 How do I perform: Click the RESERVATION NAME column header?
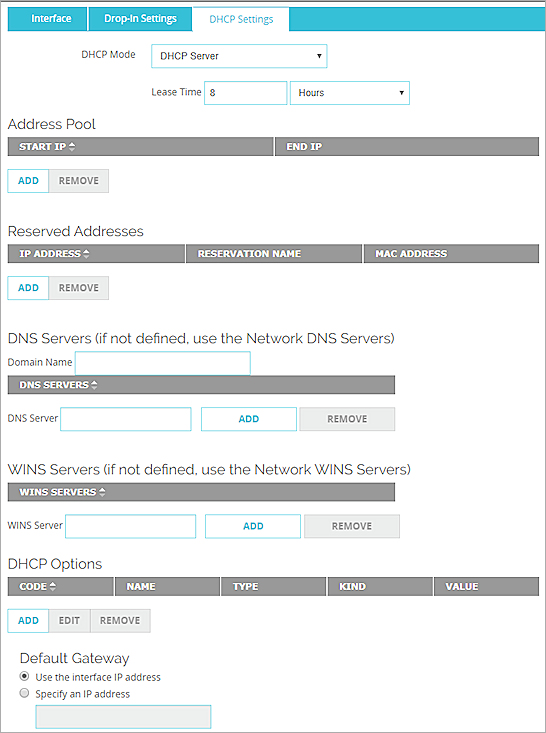click(274, 253)
